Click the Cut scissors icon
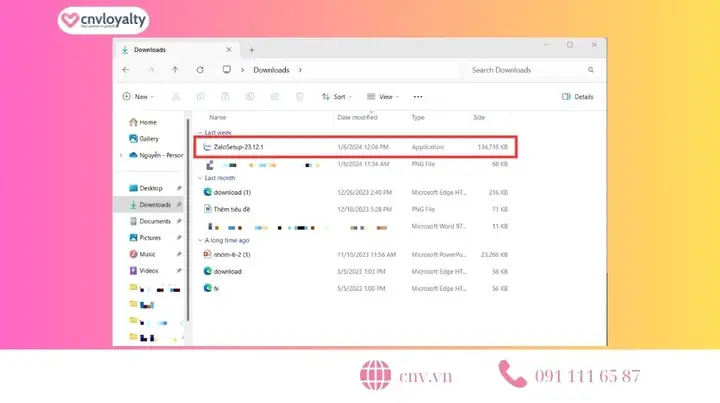 [x=176, y=96]
